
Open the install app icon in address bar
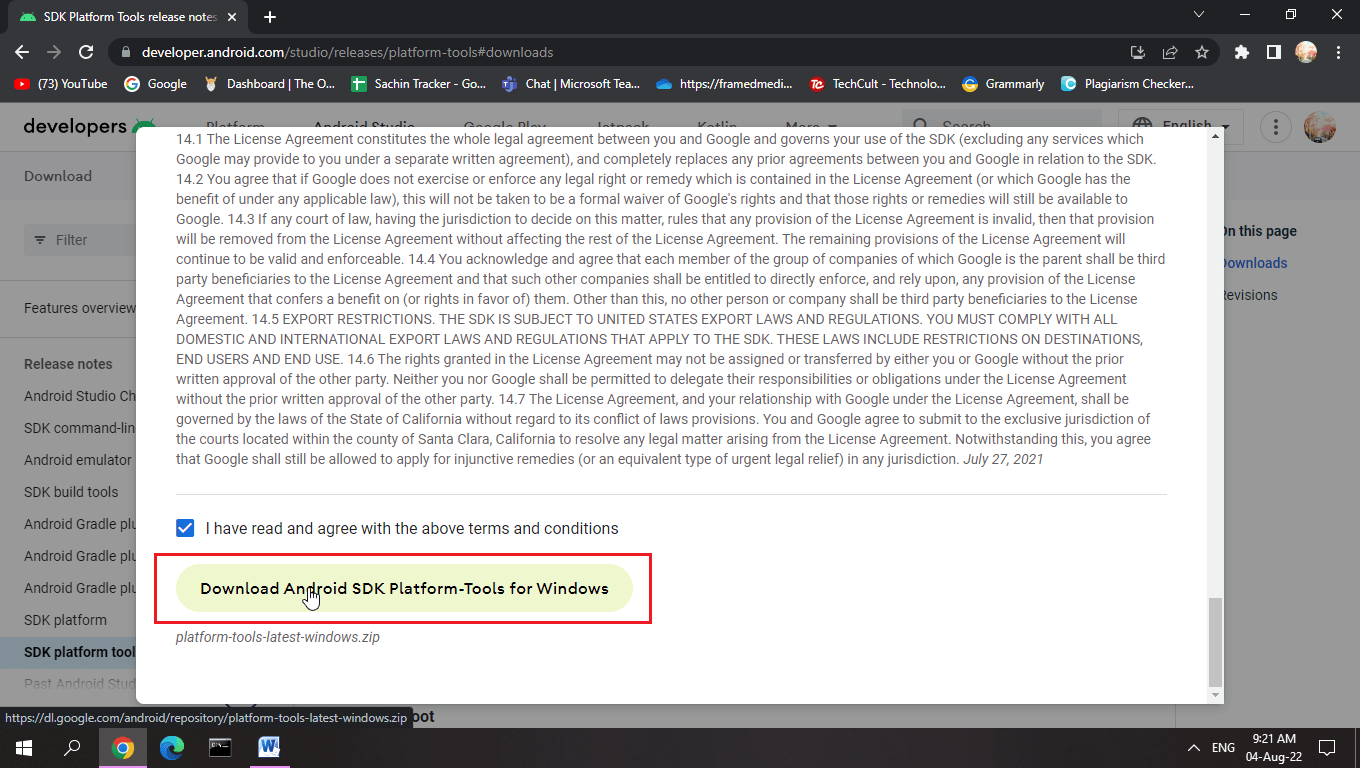pyautogui.click(x=1138, y=52)
